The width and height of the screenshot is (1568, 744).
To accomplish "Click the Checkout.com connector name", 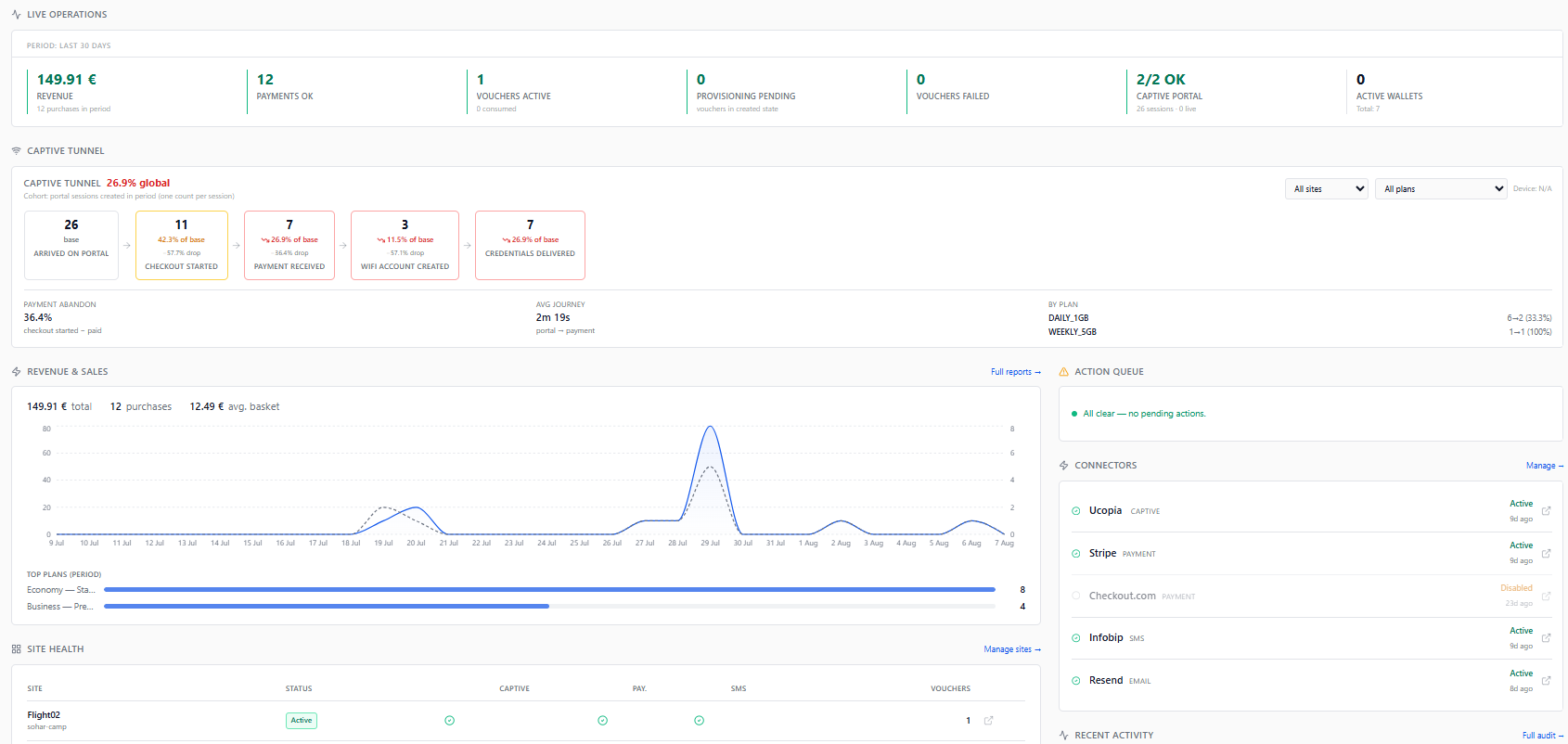I will point(1122,596).
